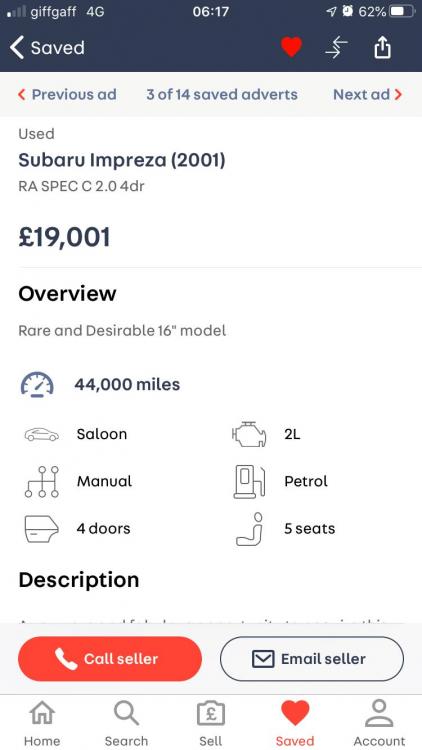Go to Next ad
The height and width of the screenshot is (750, 422).
pyautogui.click(x=367, y=94)
